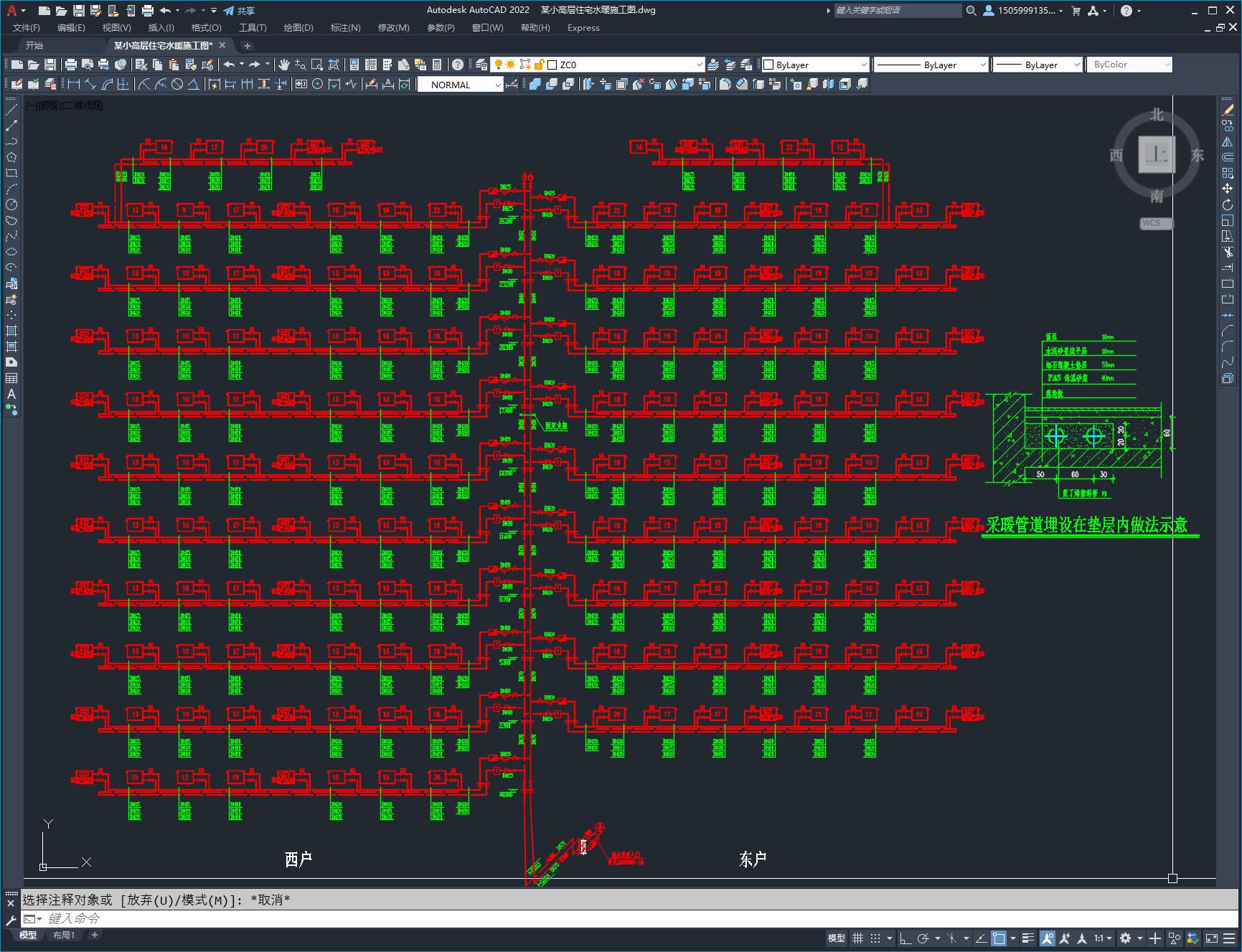Toggle Ortho mode in the status bar
1242x952 pixels.
pyautogui.click(x=905, y=938)
